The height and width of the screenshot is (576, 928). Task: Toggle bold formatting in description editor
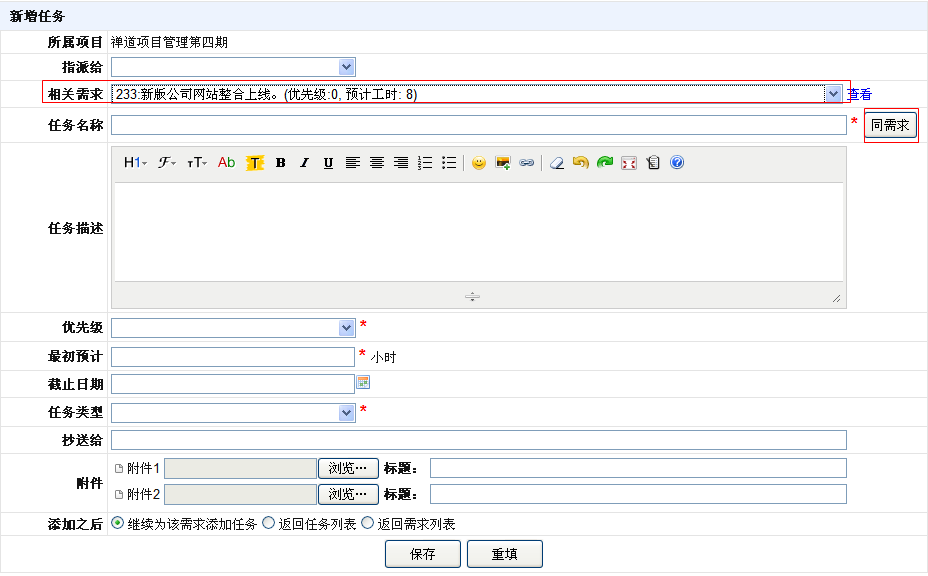point(281,163)
